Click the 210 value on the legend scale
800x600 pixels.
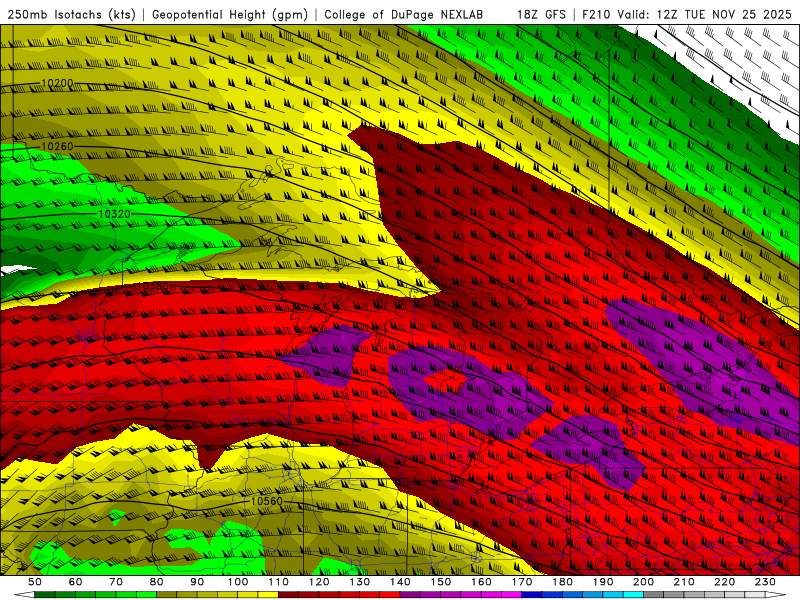pyautogui.click(x=684, y=582)
